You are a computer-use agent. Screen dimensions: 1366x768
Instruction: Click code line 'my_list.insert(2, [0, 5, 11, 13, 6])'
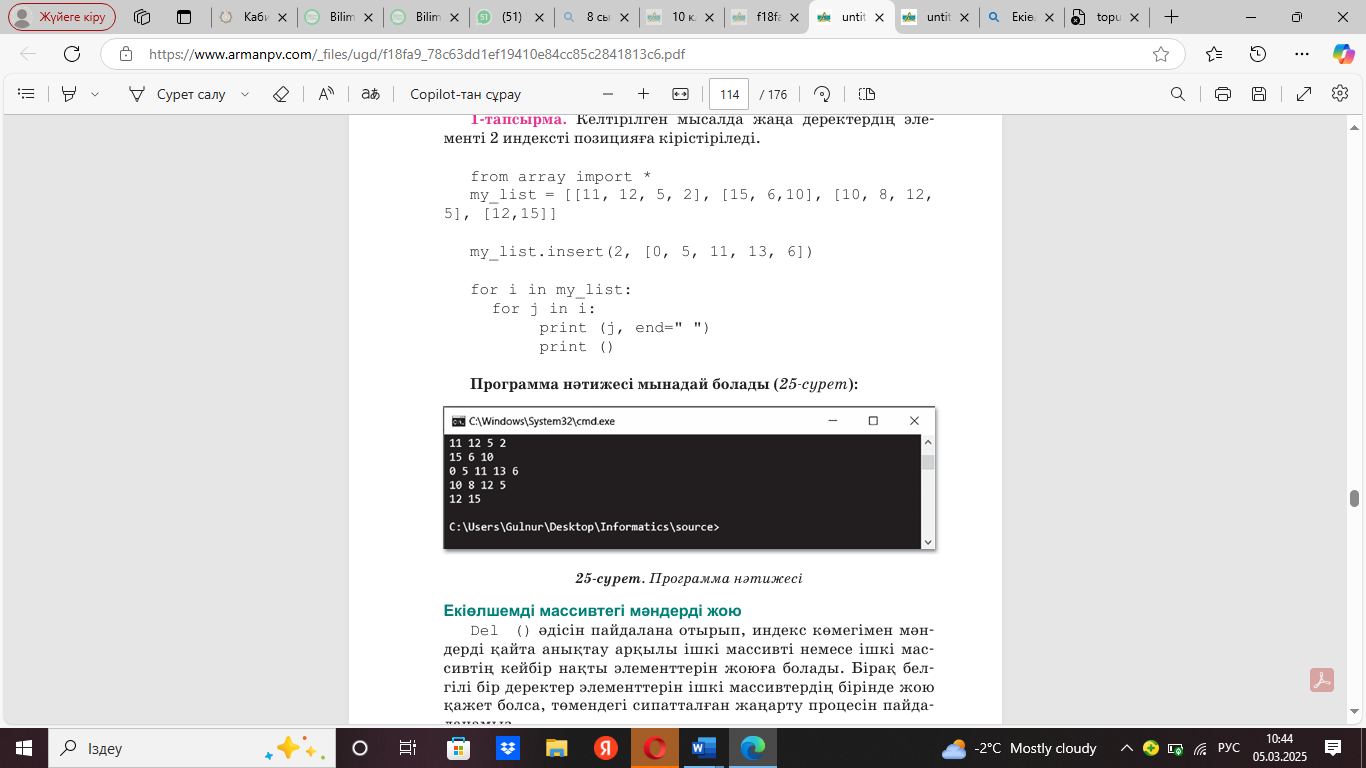click(642, 252)
